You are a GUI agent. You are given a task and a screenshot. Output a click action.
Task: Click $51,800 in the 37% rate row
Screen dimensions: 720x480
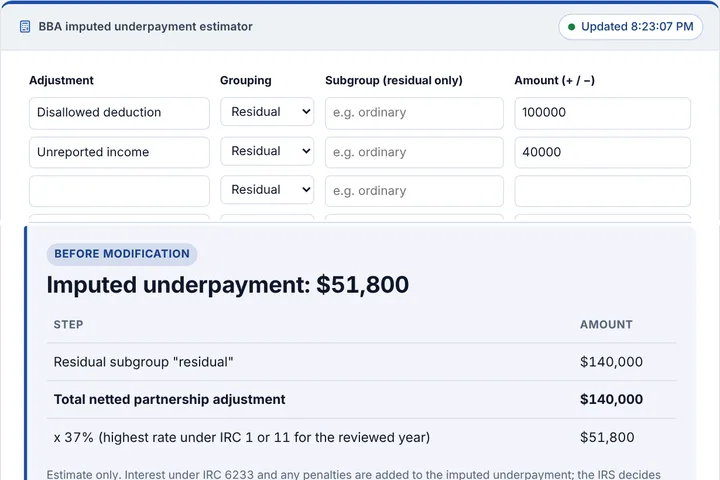(x=607, y=437)
